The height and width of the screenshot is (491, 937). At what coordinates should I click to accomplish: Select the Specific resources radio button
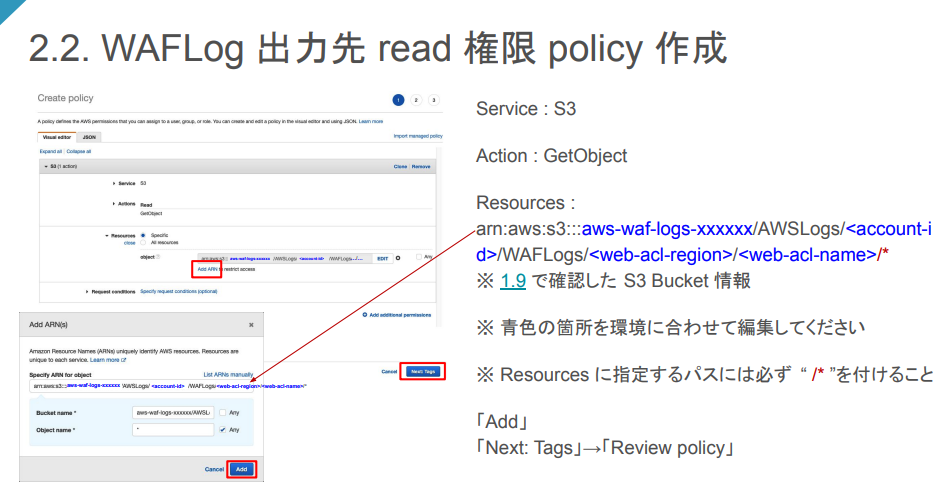[143, 235]
